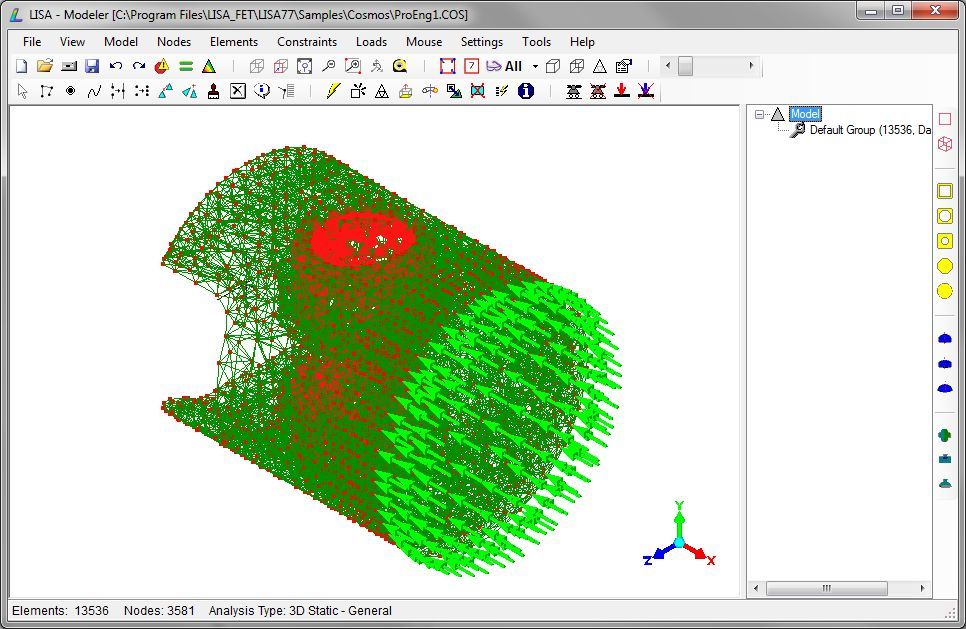Toggle the triangle element display button
966x629 pixels.
pyautogui.click(x=600, y=66)
